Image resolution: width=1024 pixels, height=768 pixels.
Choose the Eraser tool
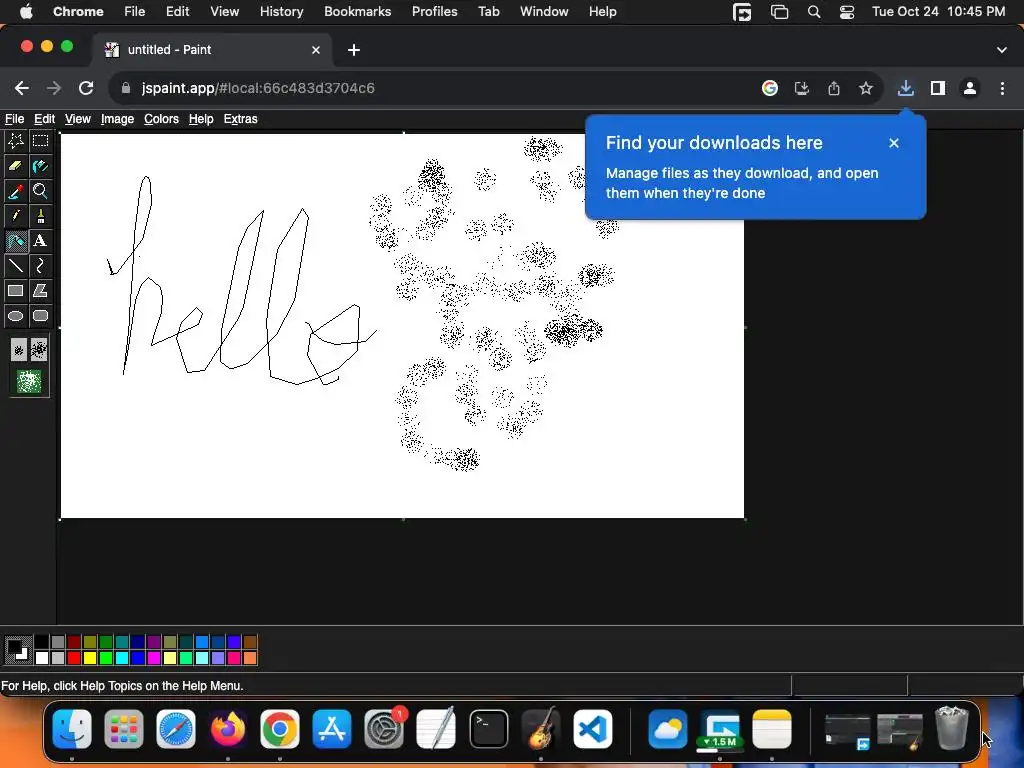click(x=16, y=166)
